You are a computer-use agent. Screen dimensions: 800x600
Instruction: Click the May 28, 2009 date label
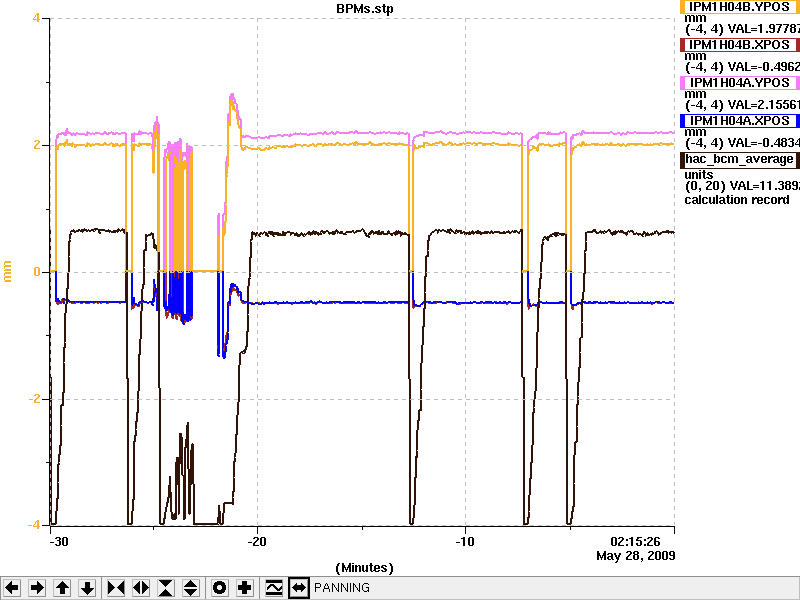tap(636, 555)
